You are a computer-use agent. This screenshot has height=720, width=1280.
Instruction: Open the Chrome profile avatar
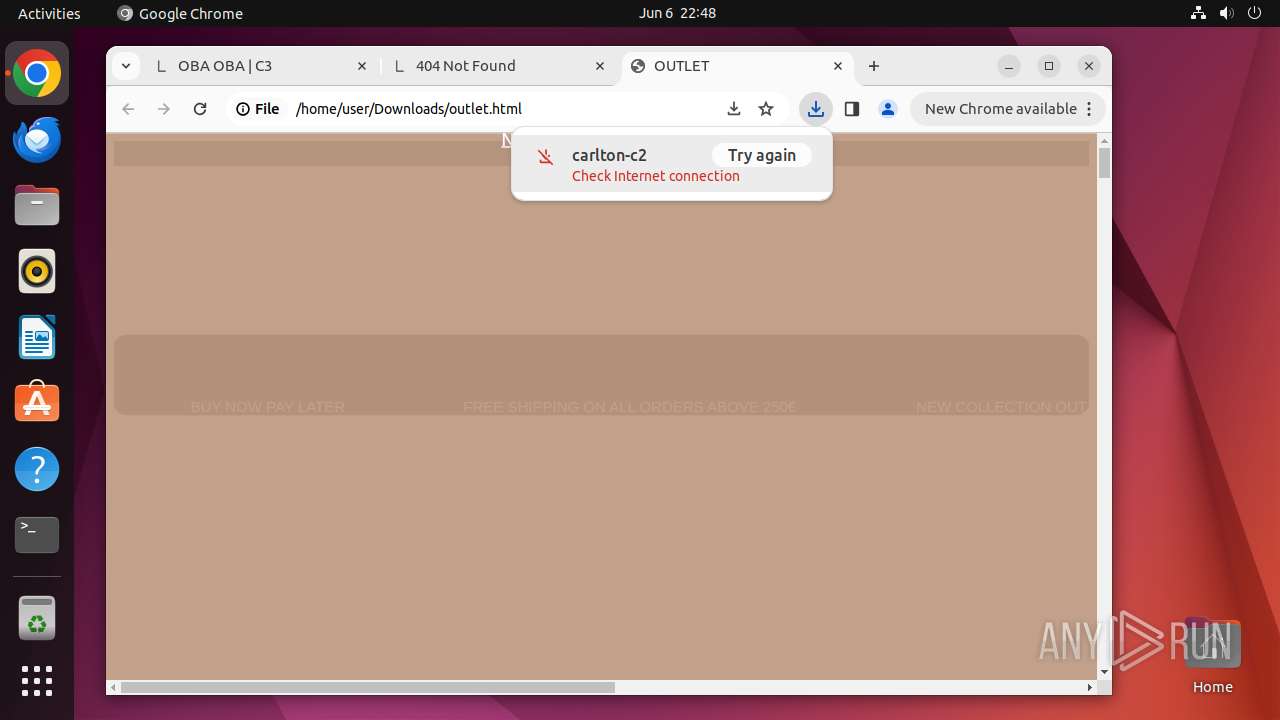pos(888,109)
